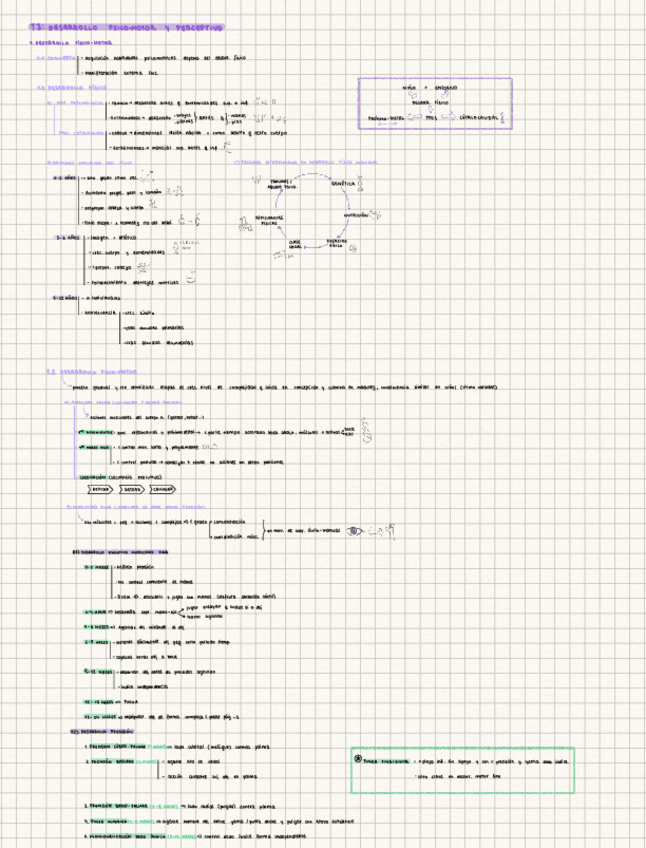Image resolution: width=646 pixels, height=848 pixels.
Task: Click the eye drawing beside the visual-manual note
Action: 357,528
